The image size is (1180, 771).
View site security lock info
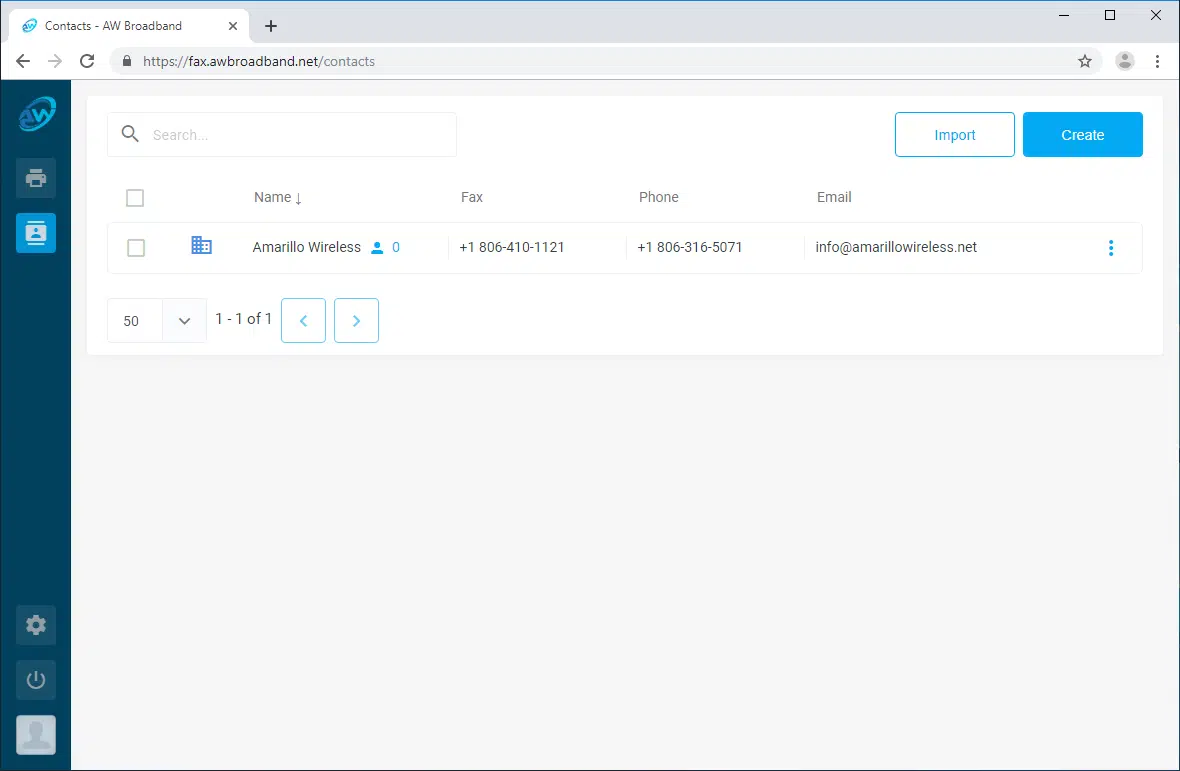(126, 62)
